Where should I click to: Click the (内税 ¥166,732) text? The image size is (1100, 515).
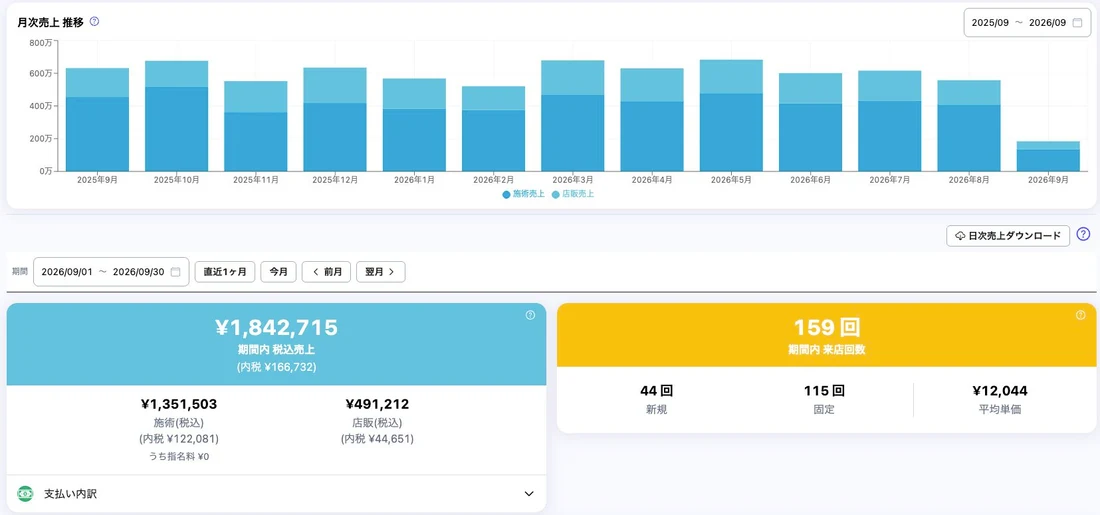point(276,367)
